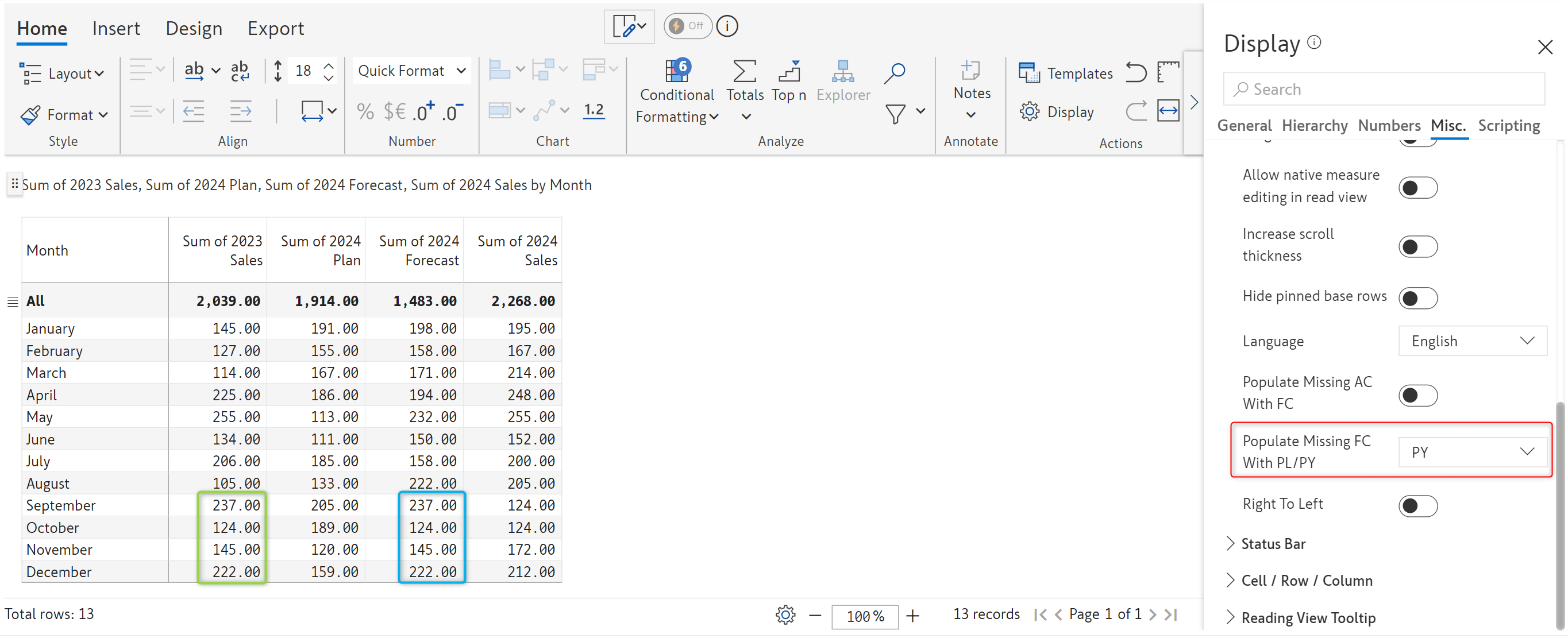Go to the last page
Image resolution: width=1568 pixels, height=638 pixels.
pos(1170,615)
